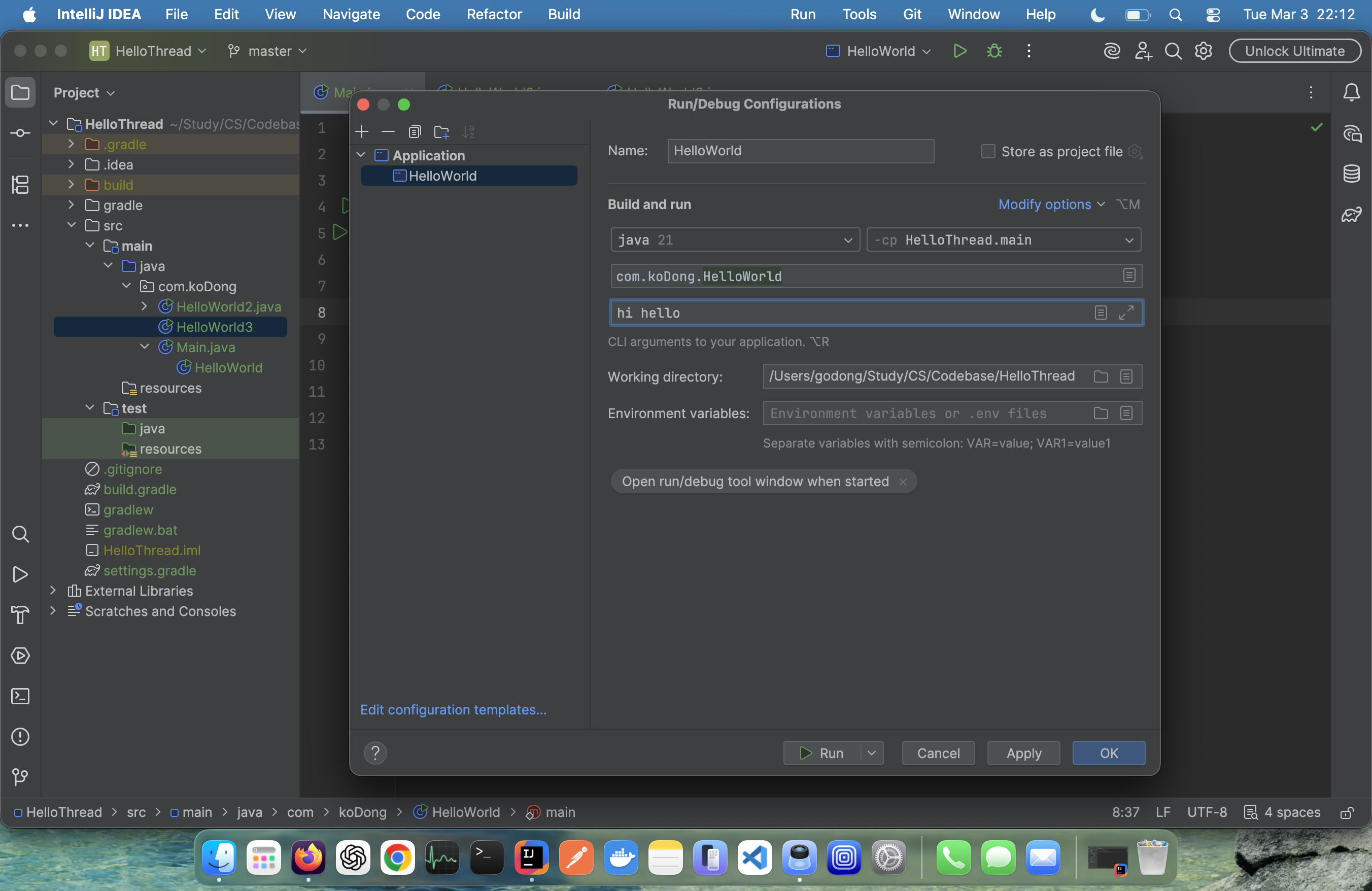1372x891 pixels.
Task: Open the Database tool window icon
Action: (1351, 174)
